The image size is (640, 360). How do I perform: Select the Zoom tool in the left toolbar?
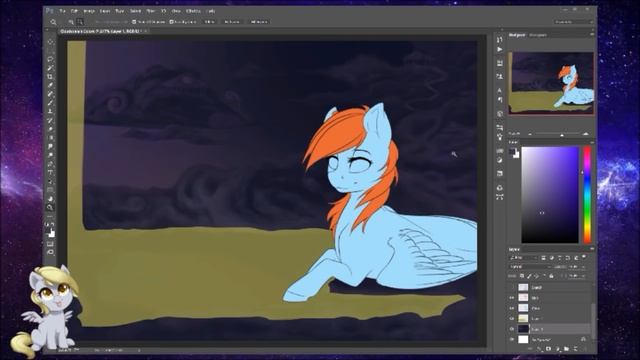(50, 207)
